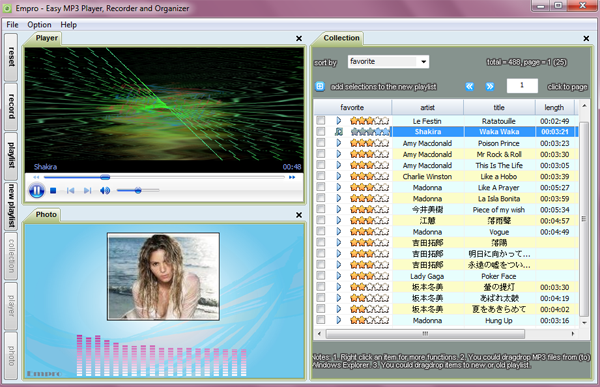Click the reset sidebar button

11,57
